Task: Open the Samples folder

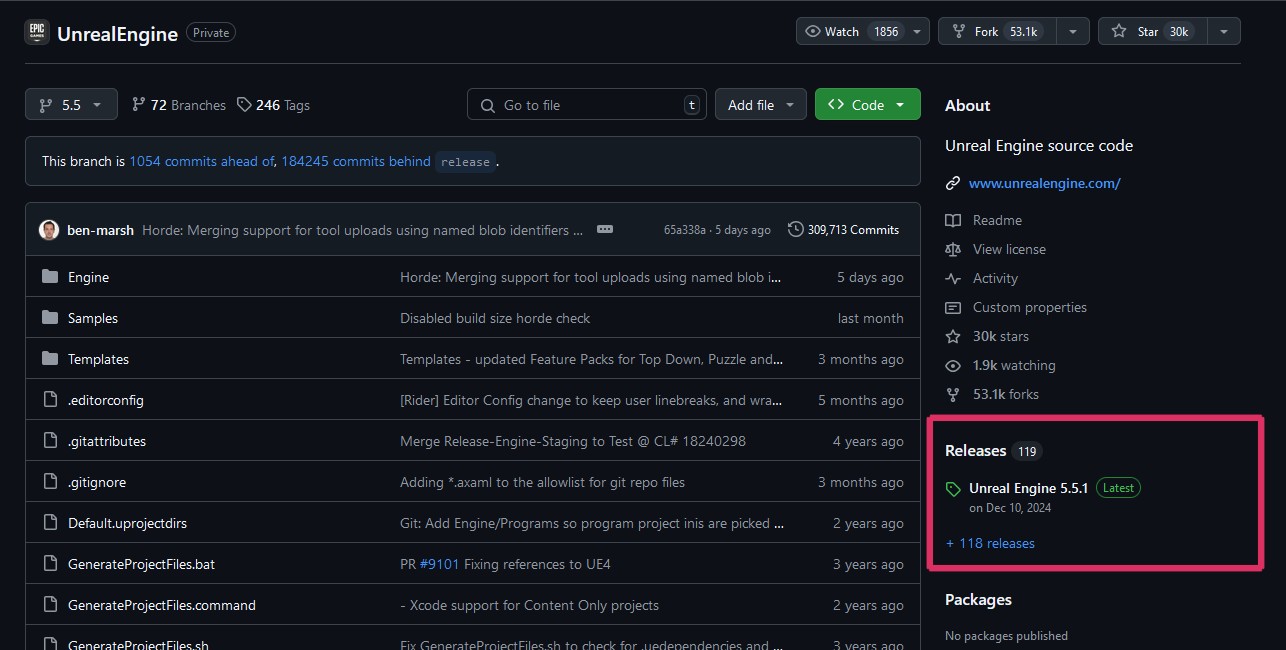Action: (x=92, y=318)
